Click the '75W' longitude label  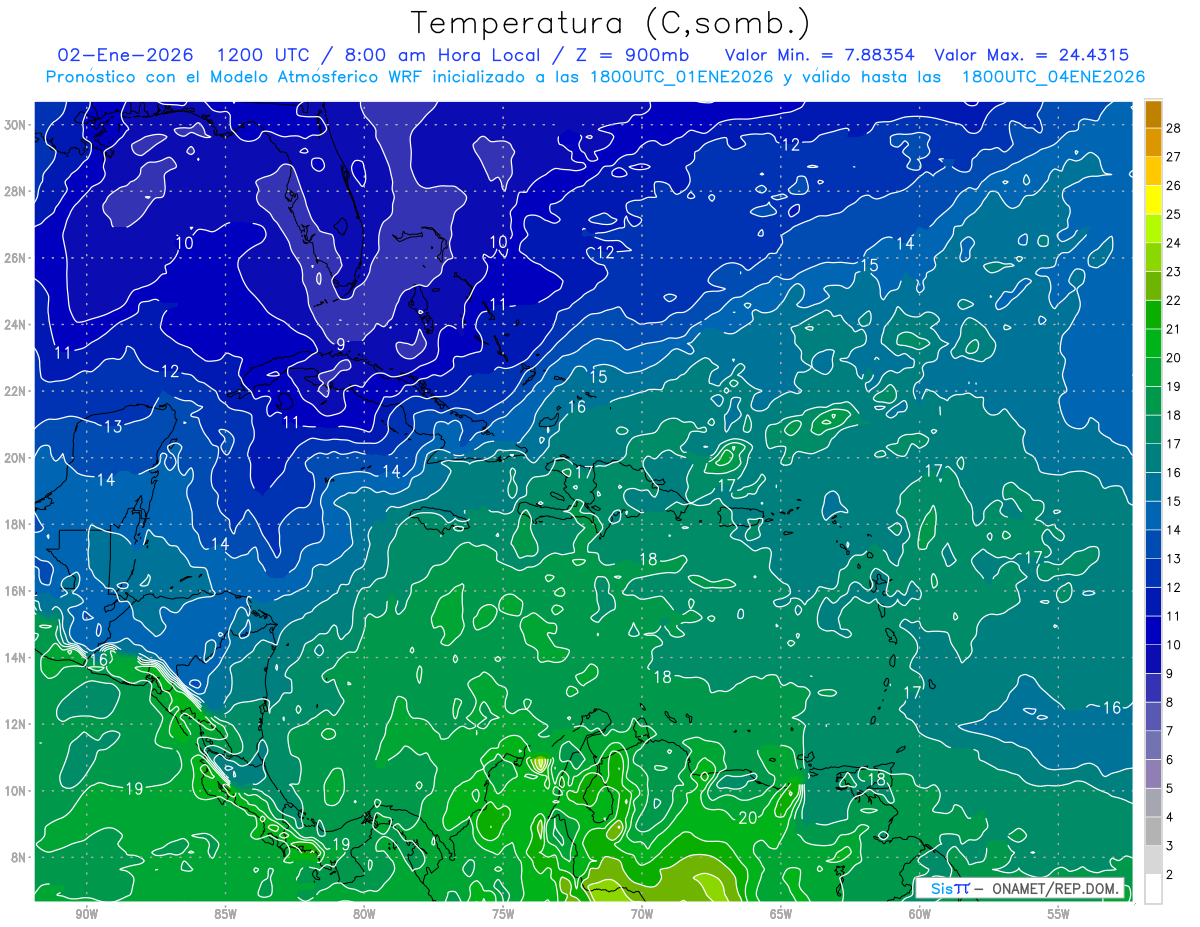[x=503, y=914]
